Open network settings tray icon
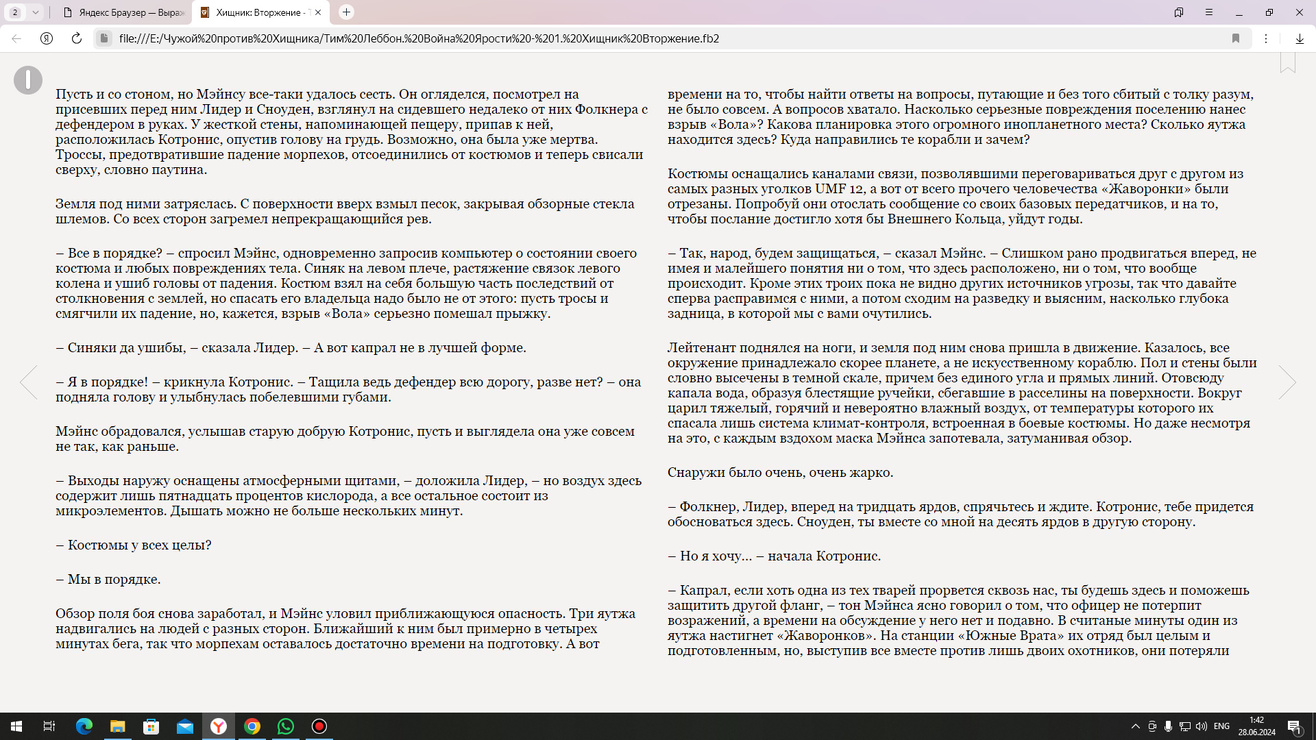 (1185, 726)
